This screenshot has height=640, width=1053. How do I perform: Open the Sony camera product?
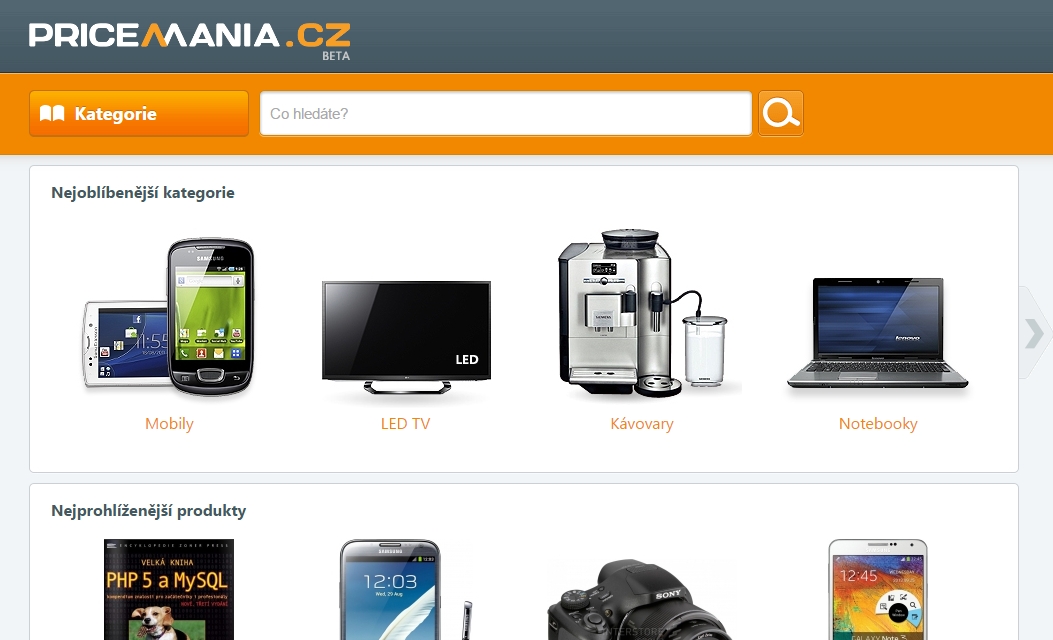tap(641, 599)
